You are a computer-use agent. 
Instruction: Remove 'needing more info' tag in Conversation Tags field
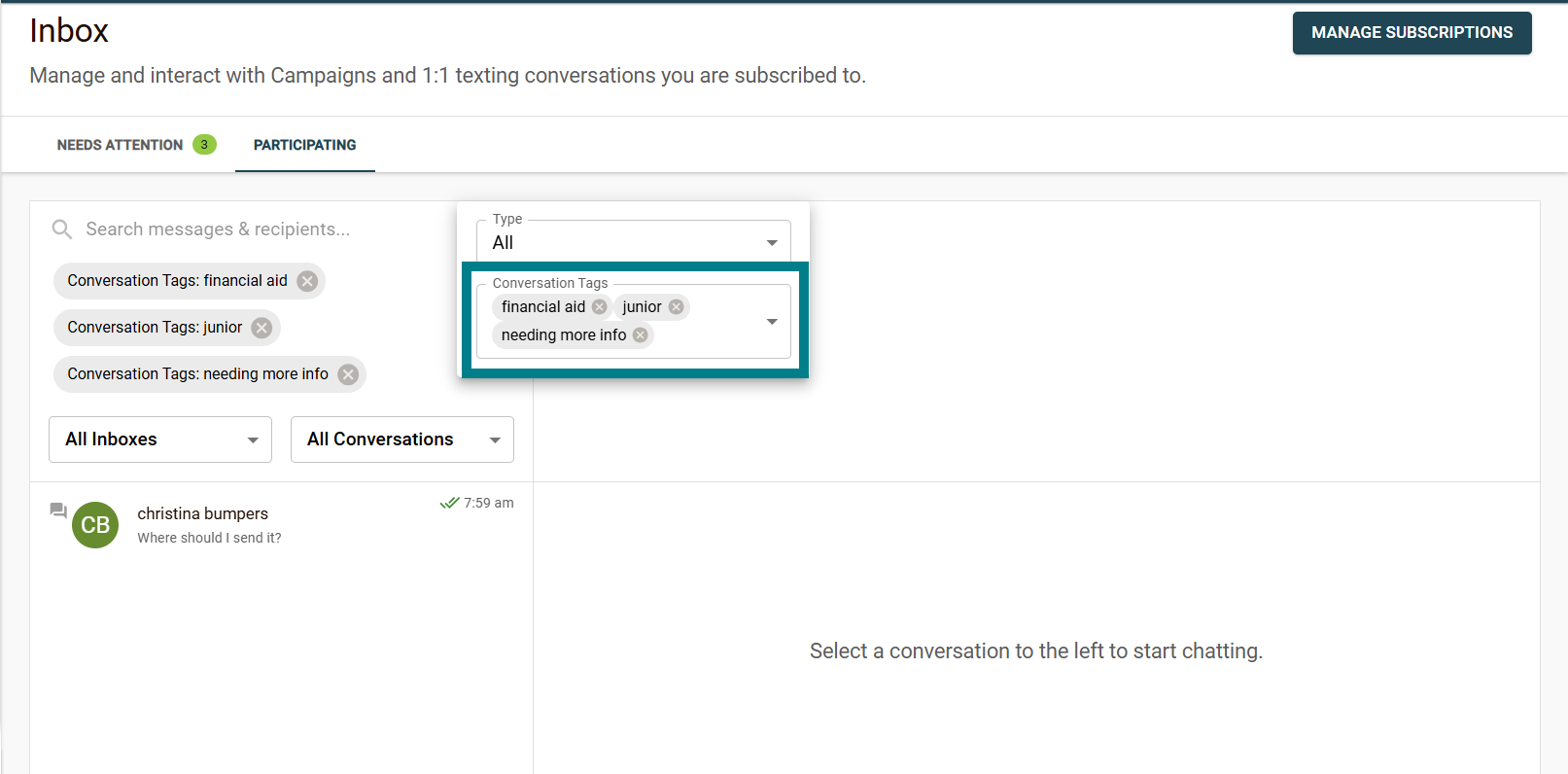tap(641, 335)
